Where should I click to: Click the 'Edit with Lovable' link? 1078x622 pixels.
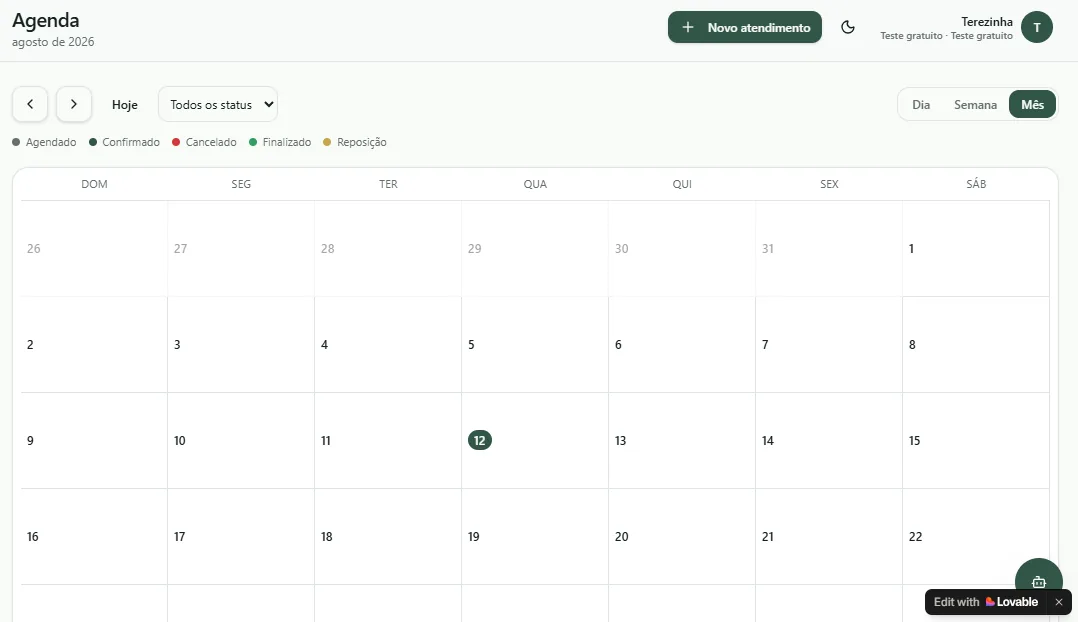(985, 602)
